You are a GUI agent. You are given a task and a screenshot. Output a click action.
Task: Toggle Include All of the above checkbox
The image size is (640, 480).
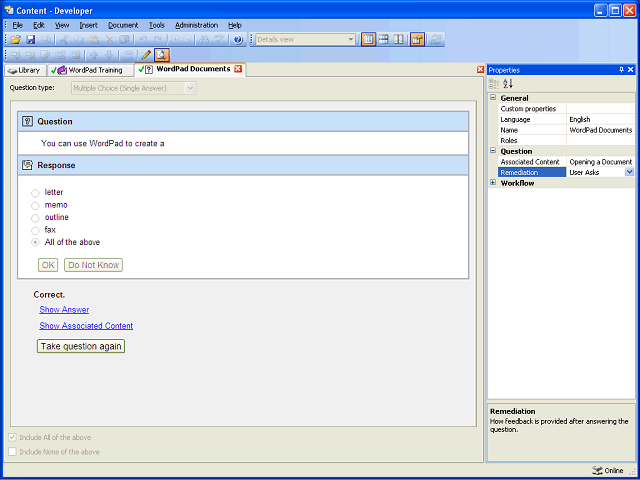[13, 438]
